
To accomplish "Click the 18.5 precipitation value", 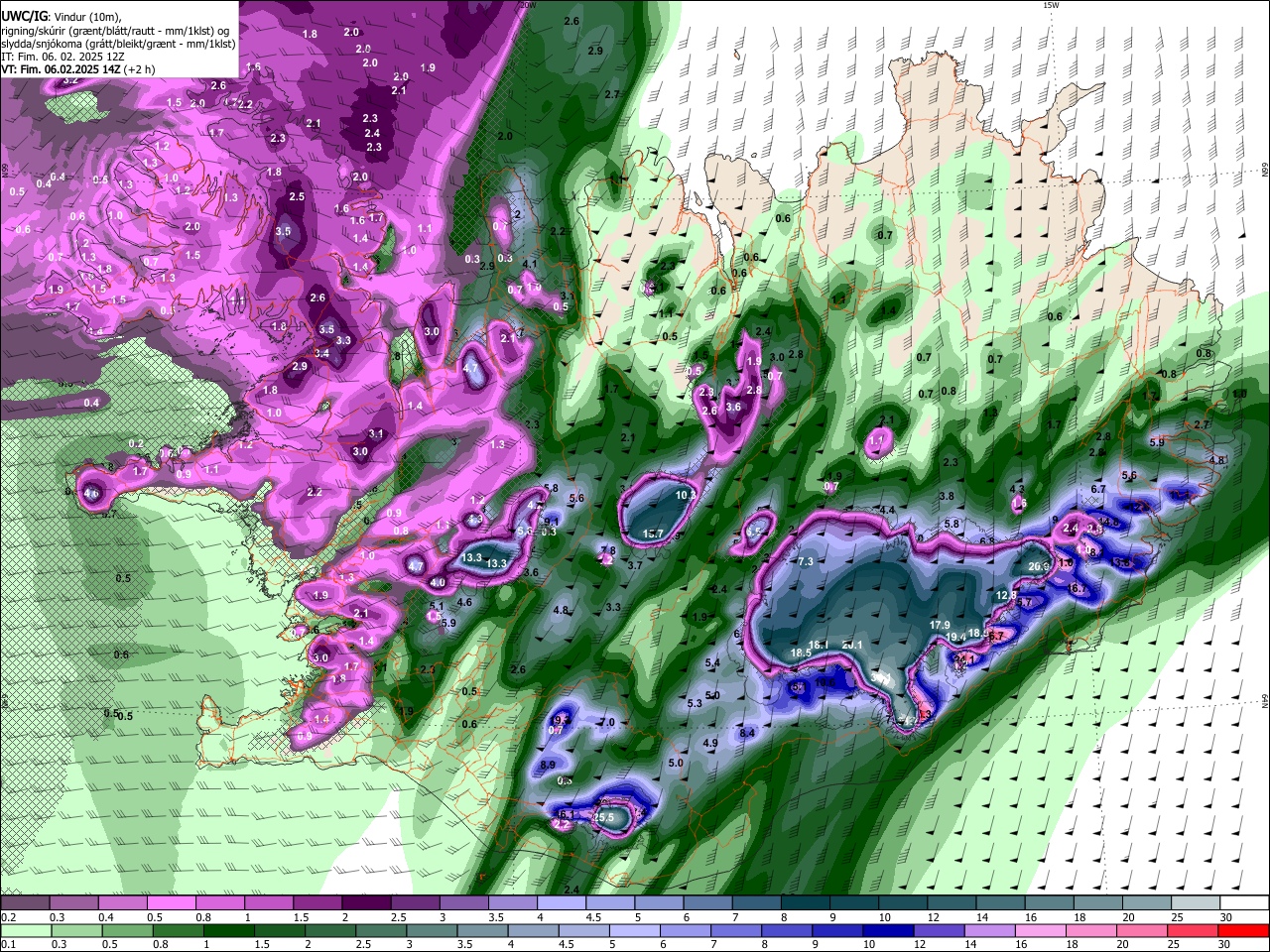I will pos(801,653).
